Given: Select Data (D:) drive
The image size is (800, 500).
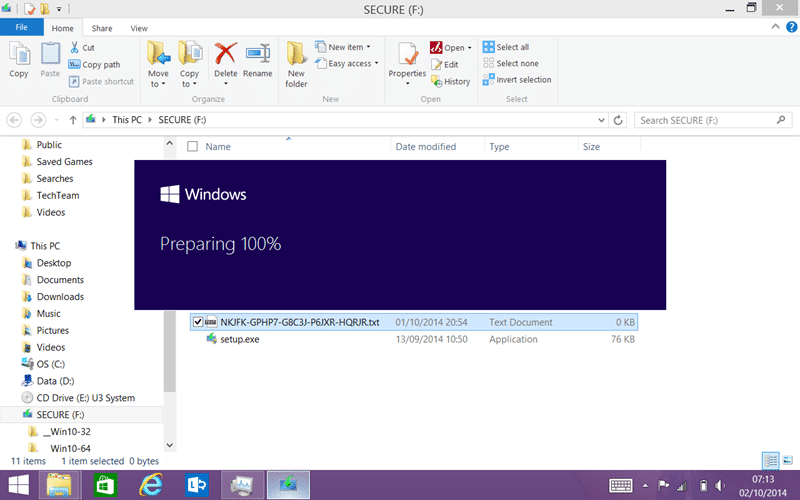Looking at the screenshot, I should coord(55,381).
